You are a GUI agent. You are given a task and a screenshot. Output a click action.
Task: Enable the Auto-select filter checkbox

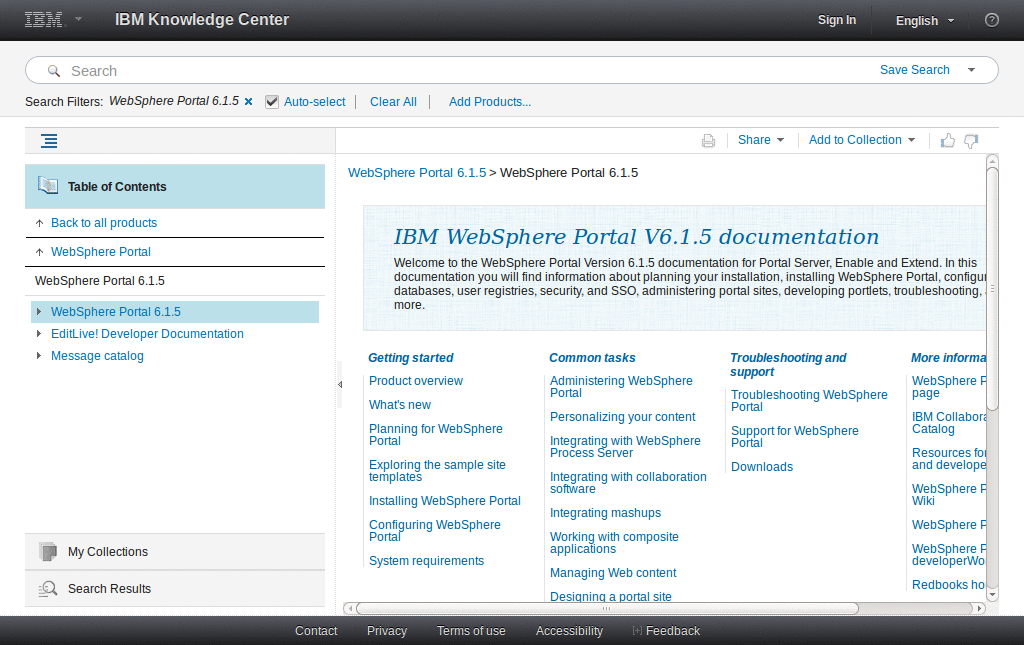[x=272, y=101]
